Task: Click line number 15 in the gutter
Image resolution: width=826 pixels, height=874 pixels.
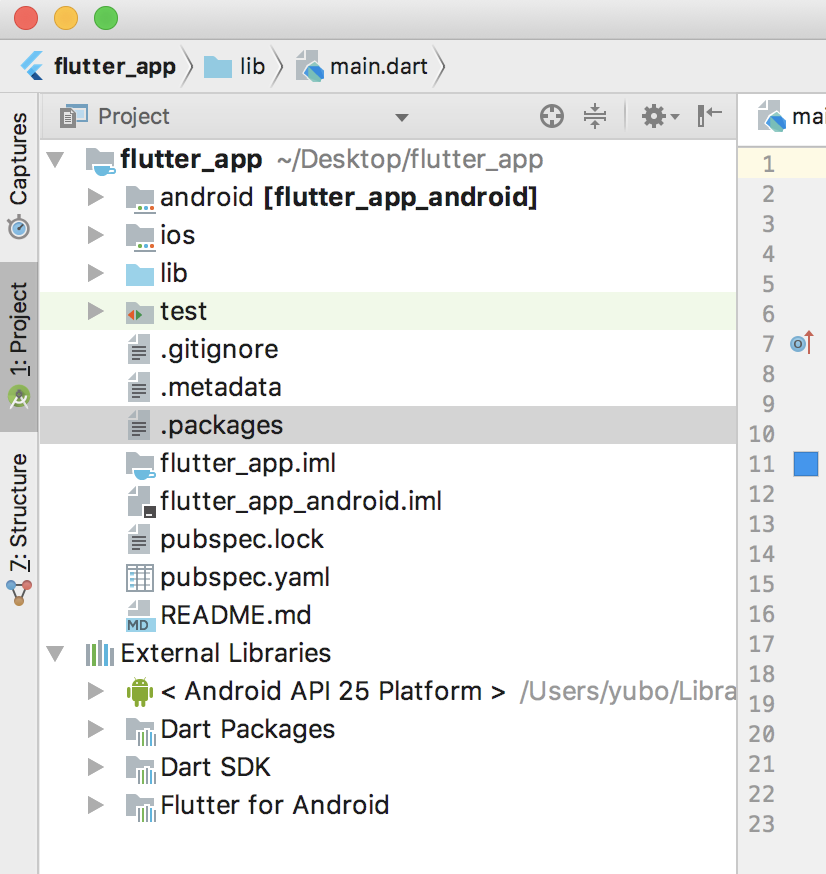Action: (761, 584)
